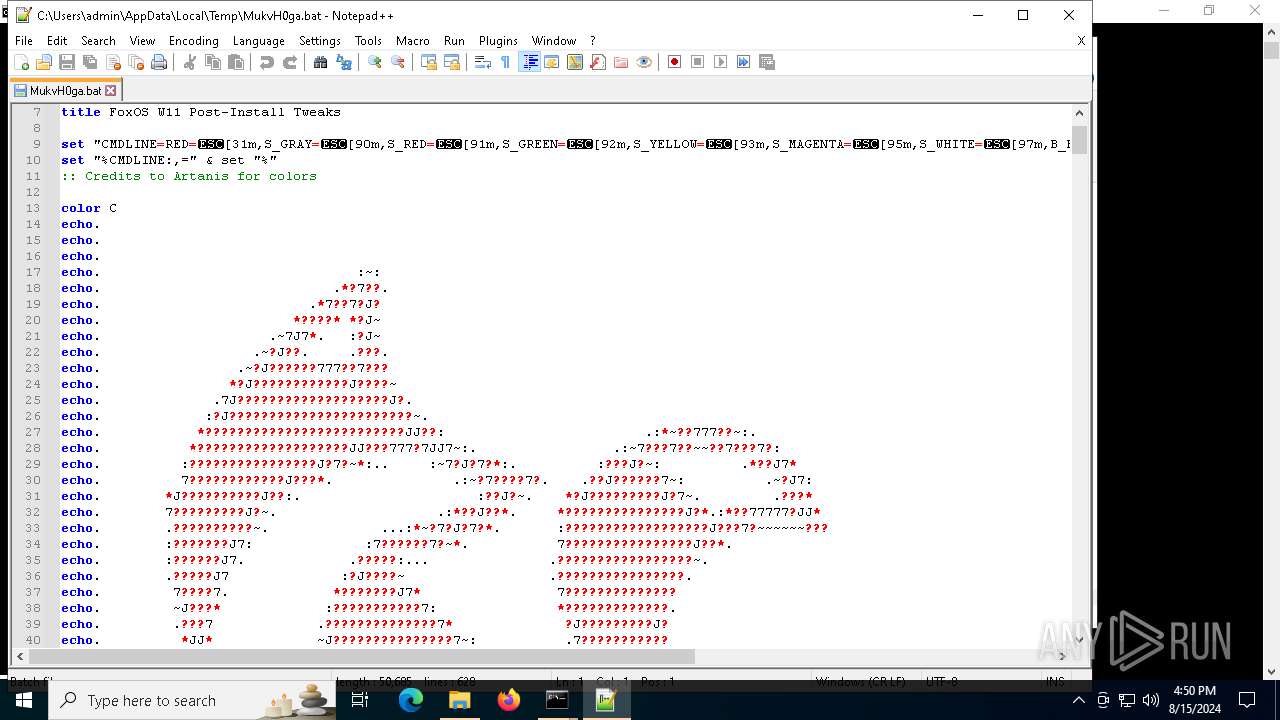This screenshot has width=1280, height=720.
Task: Click the editor's scroll down arrow
Action: tap(1079, 640)
